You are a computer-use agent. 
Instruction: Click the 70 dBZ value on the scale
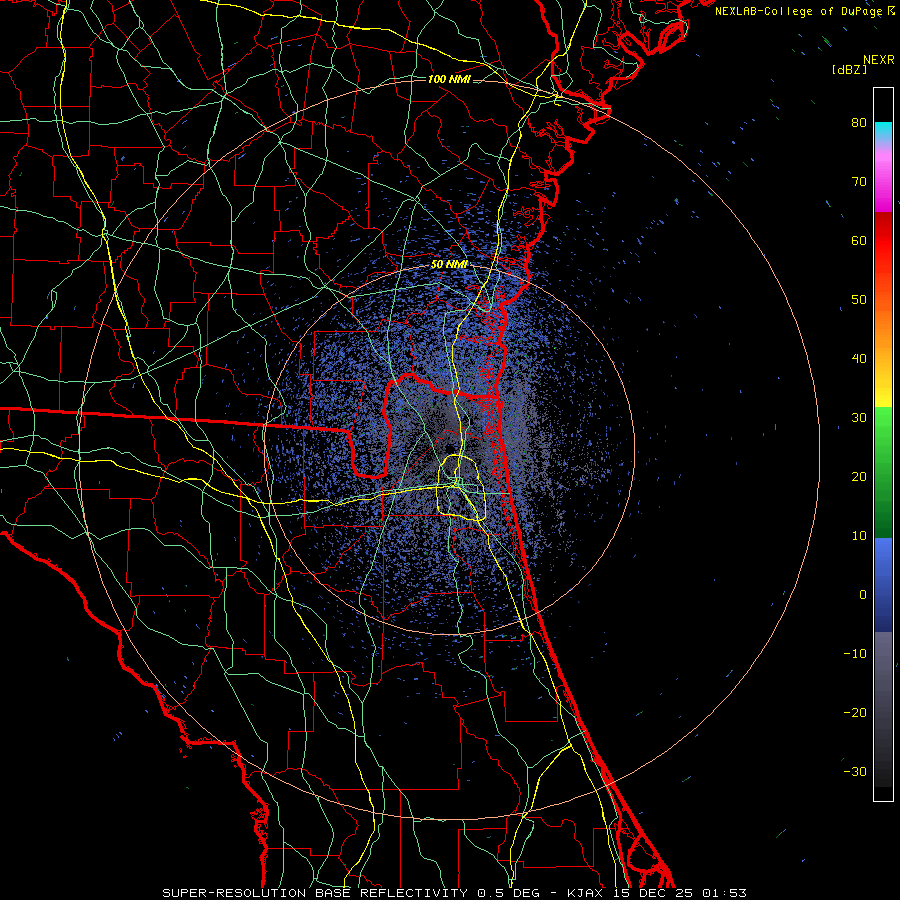[x=859, y=182]
